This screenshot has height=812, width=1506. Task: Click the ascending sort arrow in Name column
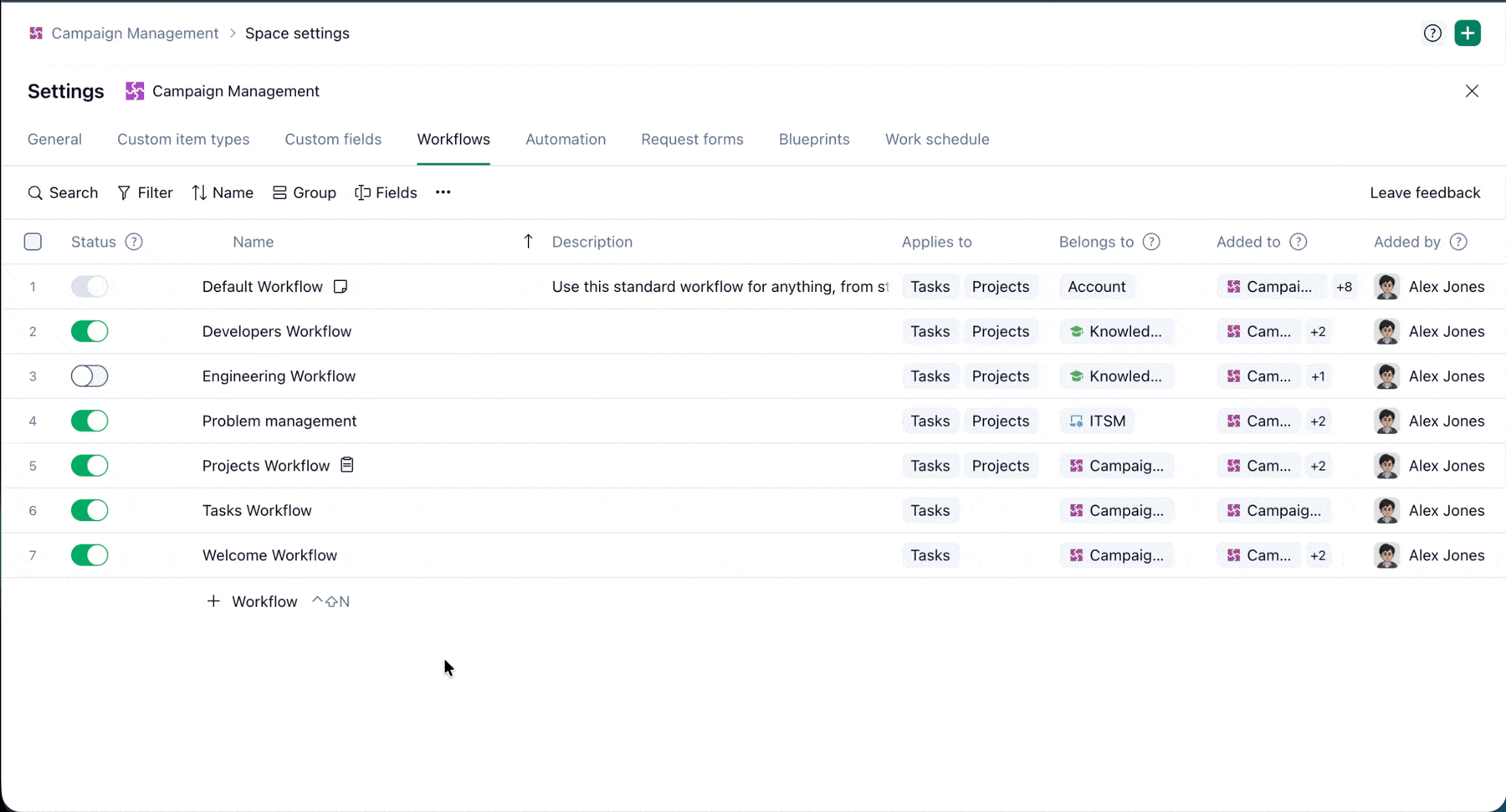coord(528,242)
